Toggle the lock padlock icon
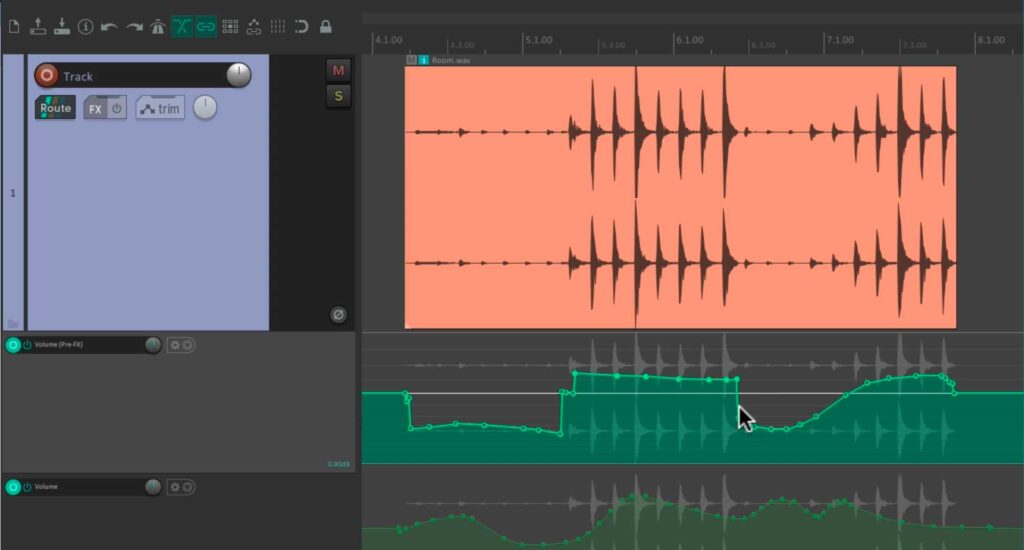1024x550 pixels. pyautogui.click(x=325, y=27)
